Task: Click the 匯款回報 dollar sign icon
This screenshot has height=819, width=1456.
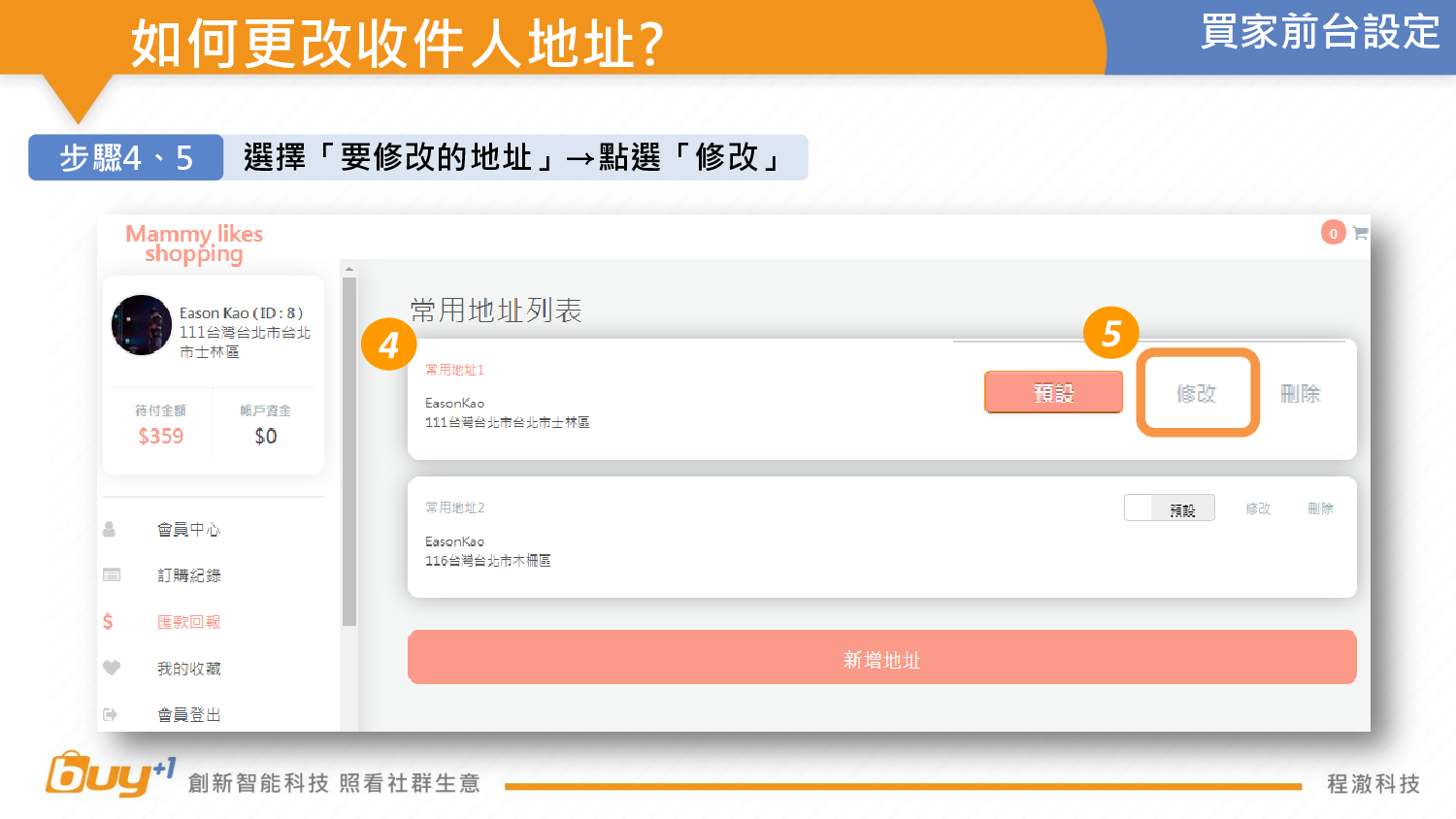Action: 108,621
